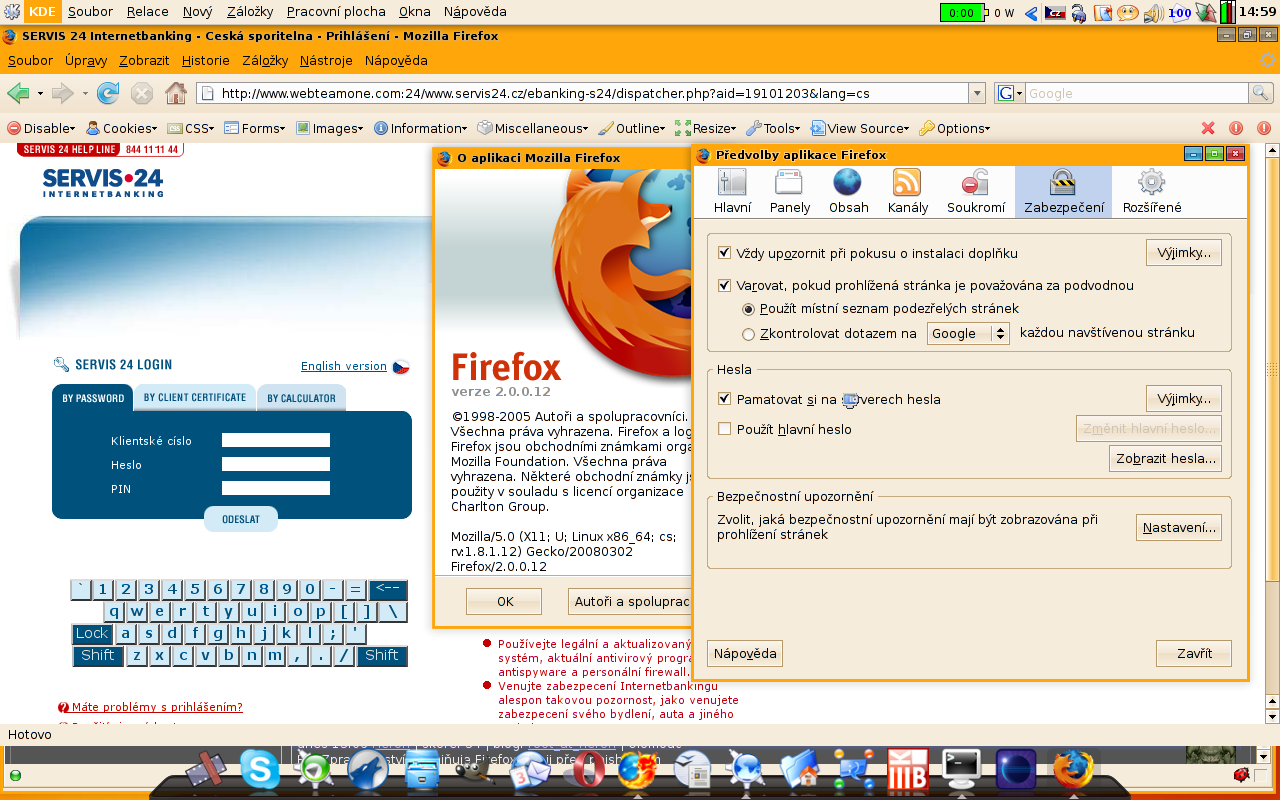Click the forward navigation arrow
Image resolution: width=1280 pixels, height=800 pixels.
click(63, 93)
